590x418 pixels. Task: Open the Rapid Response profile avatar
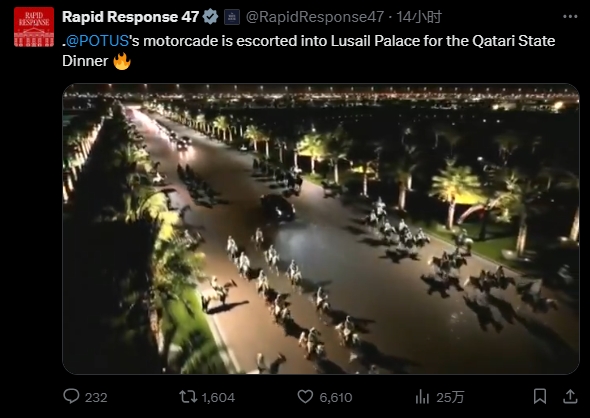point(34,27)
